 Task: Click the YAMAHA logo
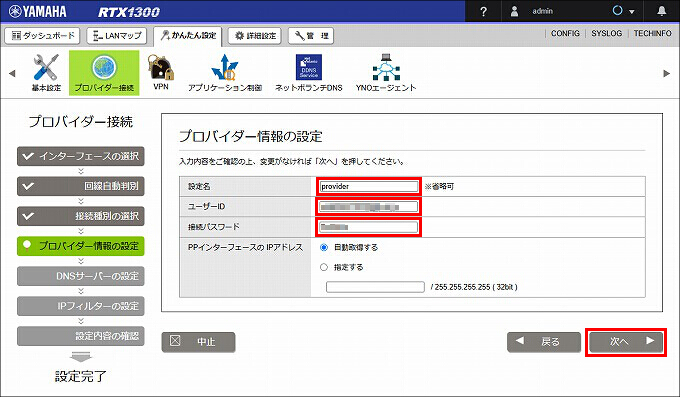point(38,11)
